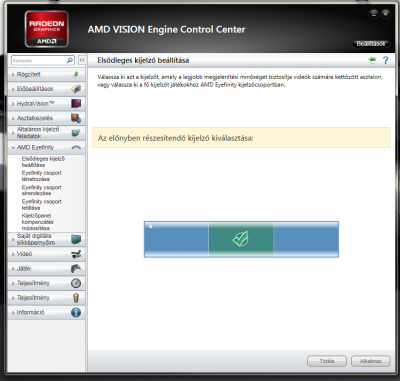
Task: Open the Beállítások menu button
Action: (371, 44)
